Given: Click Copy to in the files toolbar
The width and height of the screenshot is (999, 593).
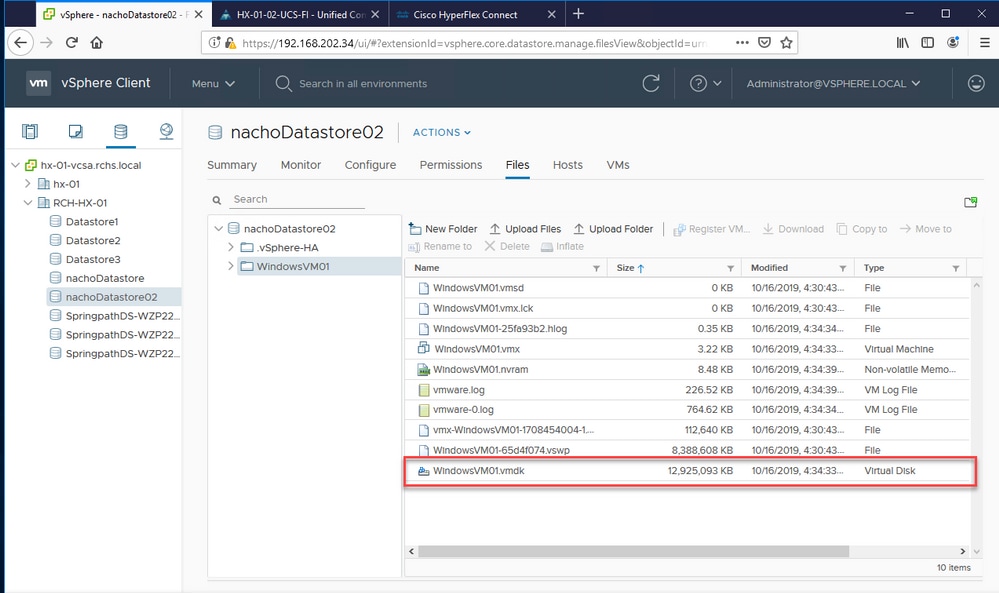Looking at the screenshot, I should click(862, 229).
